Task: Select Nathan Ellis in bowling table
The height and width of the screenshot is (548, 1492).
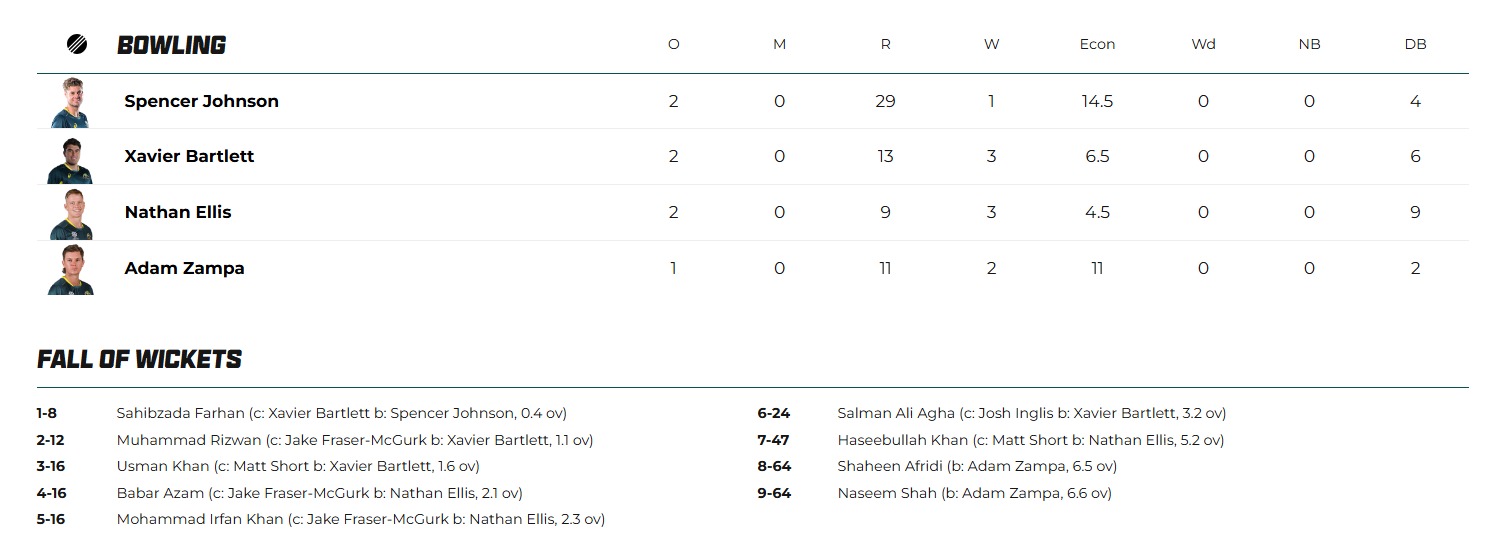Action: pyautogui.click(x=178, y=212)
